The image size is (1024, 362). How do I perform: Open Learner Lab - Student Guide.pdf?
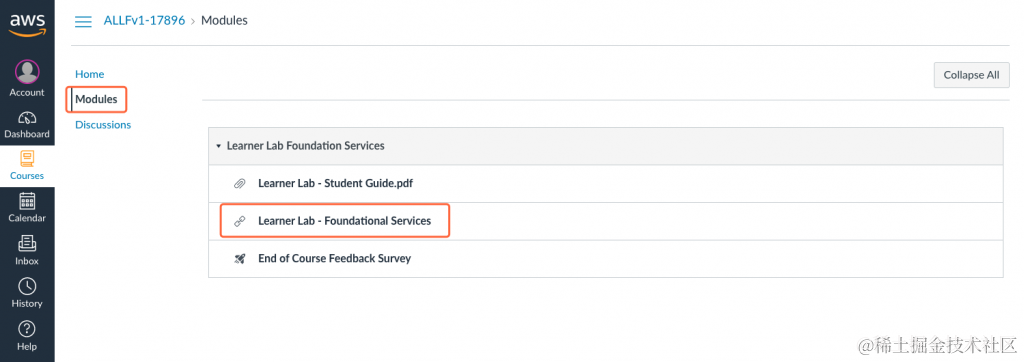[x=336, y=184]
